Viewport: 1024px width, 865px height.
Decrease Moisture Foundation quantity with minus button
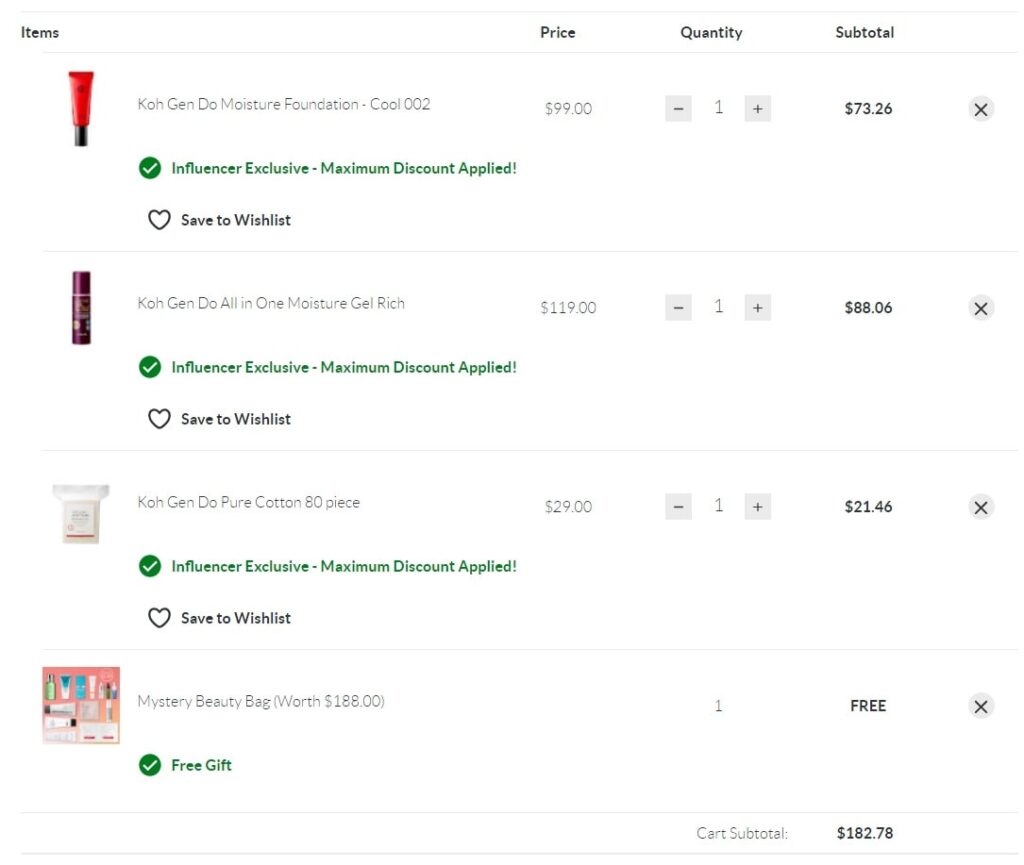[x=678, y=109]
